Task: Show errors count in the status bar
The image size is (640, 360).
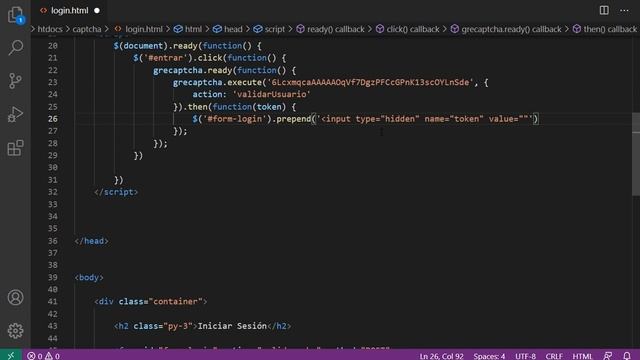Action: tap(35, 356)
